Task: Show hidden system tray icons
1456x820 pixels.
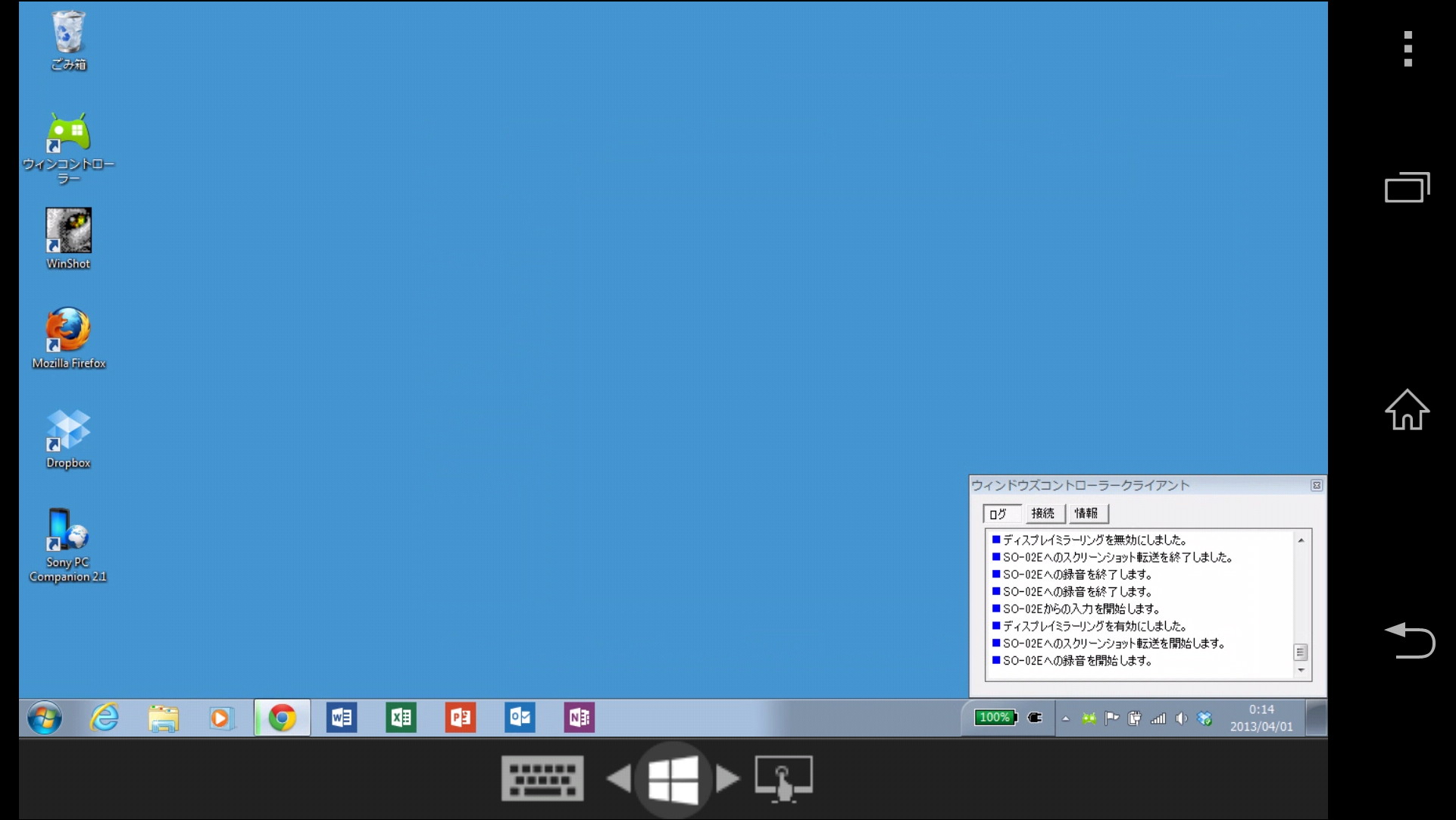Action: (1066, 718)
